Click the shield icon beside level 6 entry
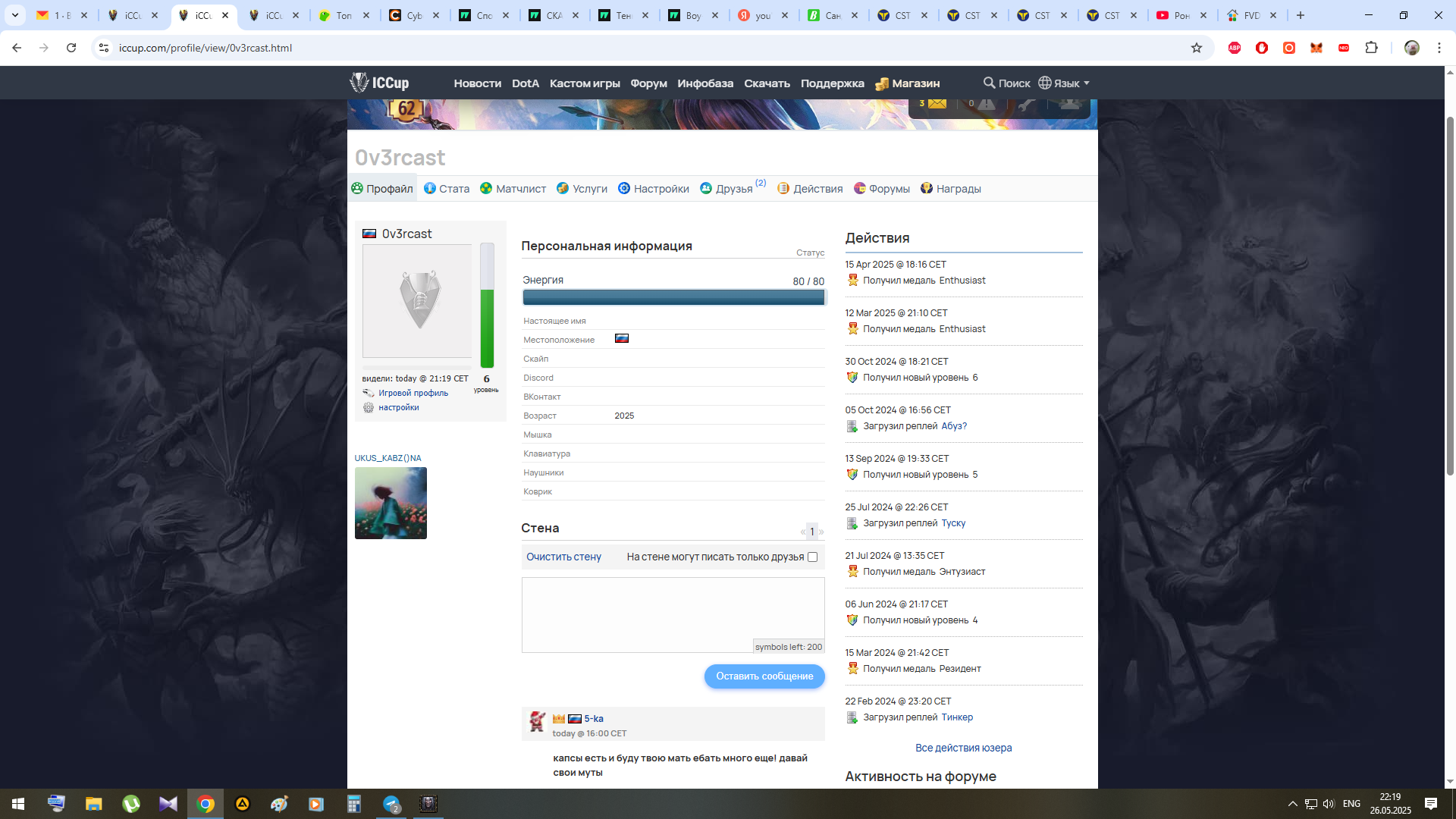The image size is (1456, 819). pyautogui.click(x=852, y=378)
